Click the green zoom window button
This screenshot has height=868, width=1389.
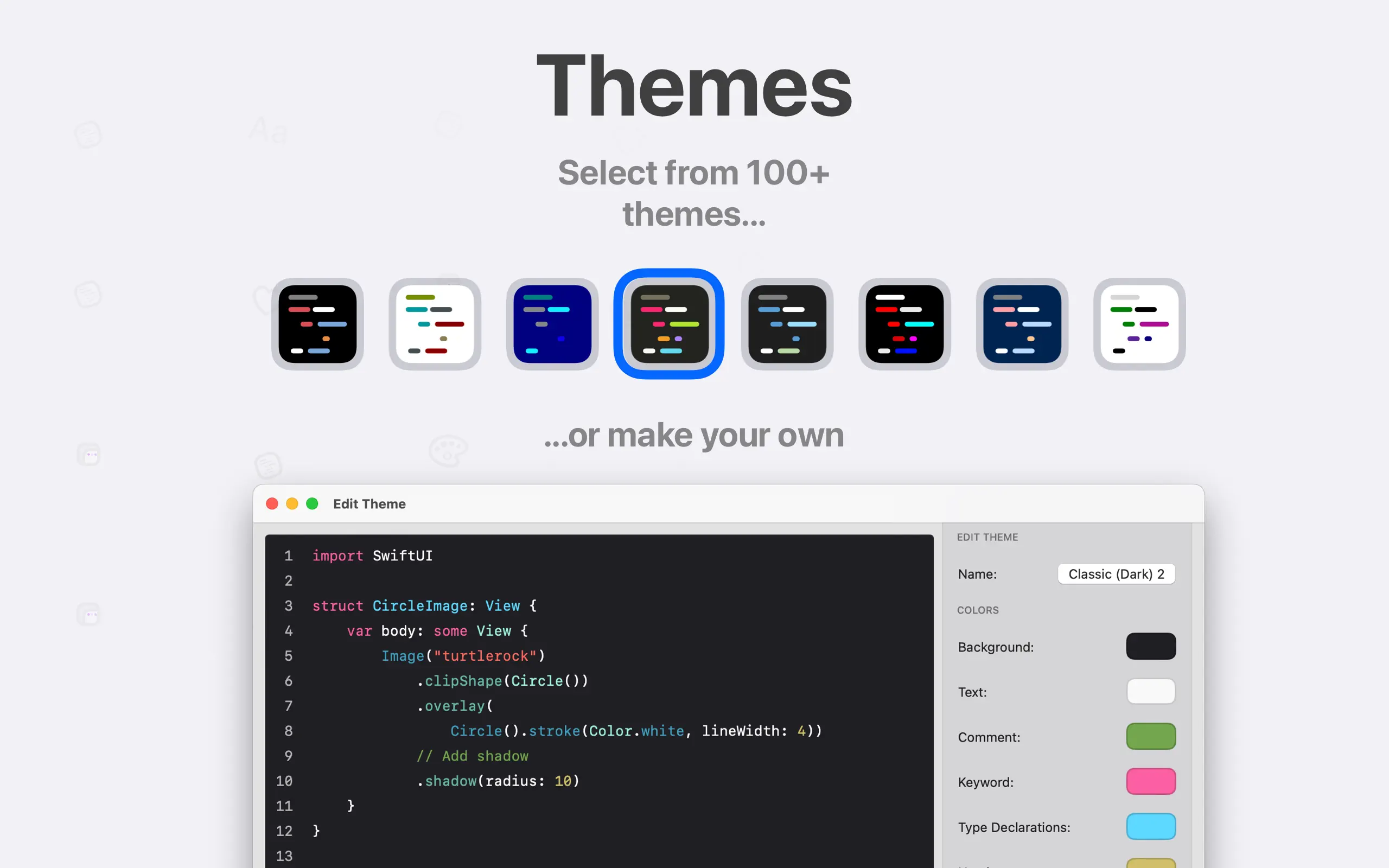tap(312, 503)
